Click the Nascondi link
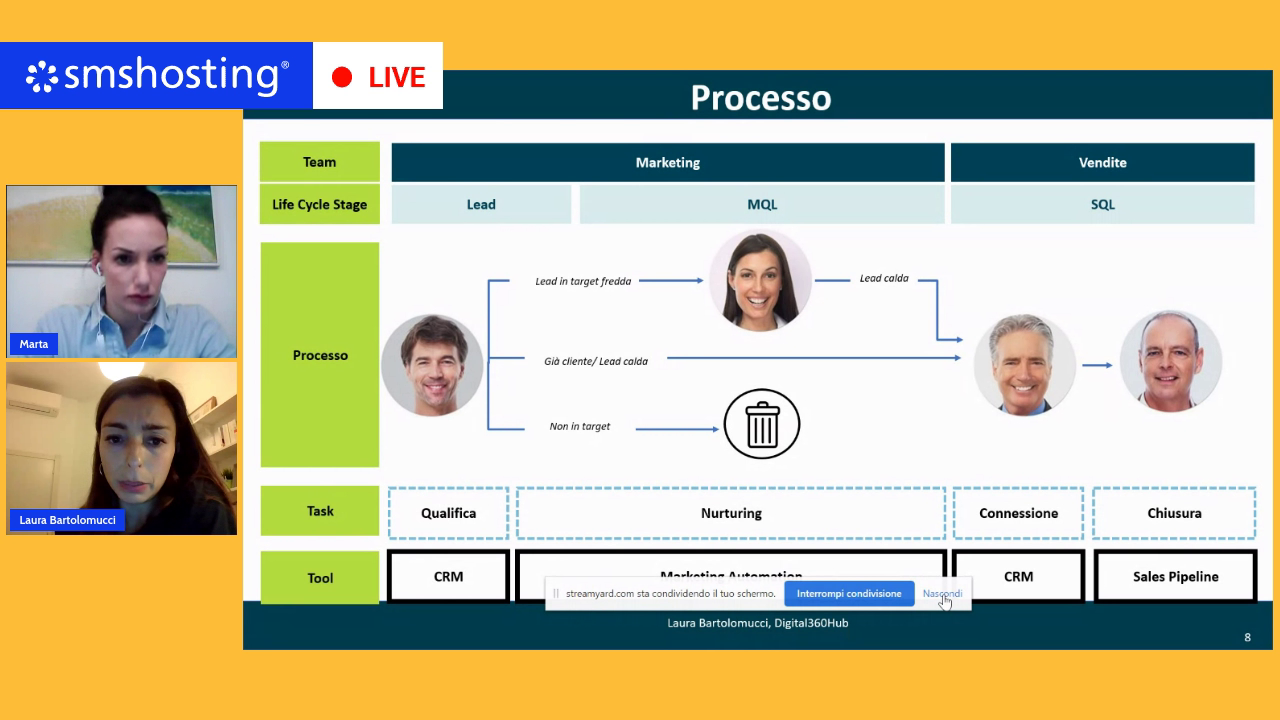The image size is (1280, 720). tap(941, 594)
